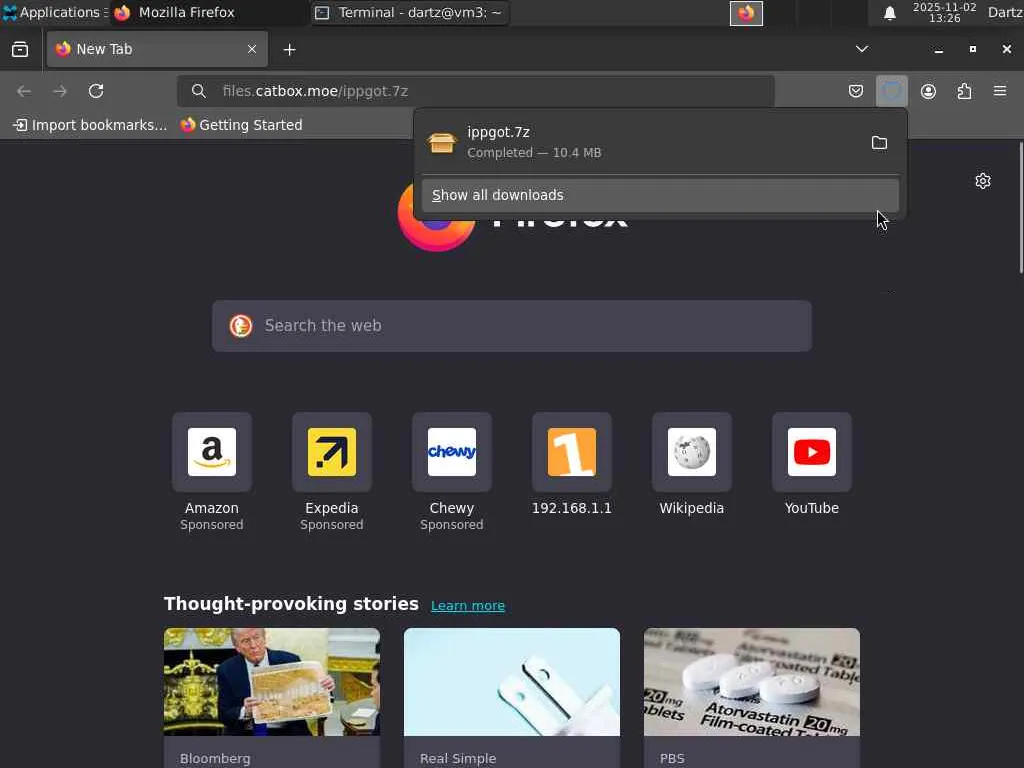Click Show all downloads

click(660, 195)
